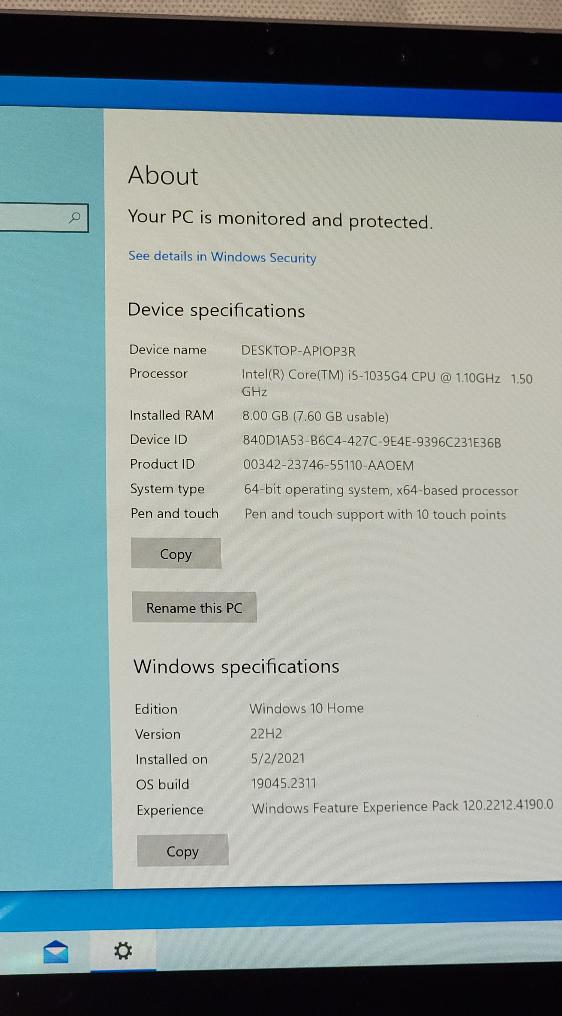
Task: Click the About page heading
Action: 163,176
